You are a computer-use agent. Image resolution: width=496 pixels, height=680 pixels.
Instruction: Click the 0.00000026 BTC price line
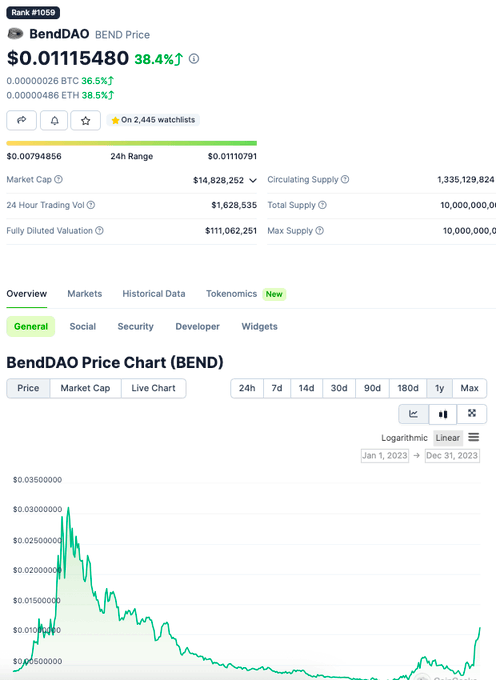(60, 81)
